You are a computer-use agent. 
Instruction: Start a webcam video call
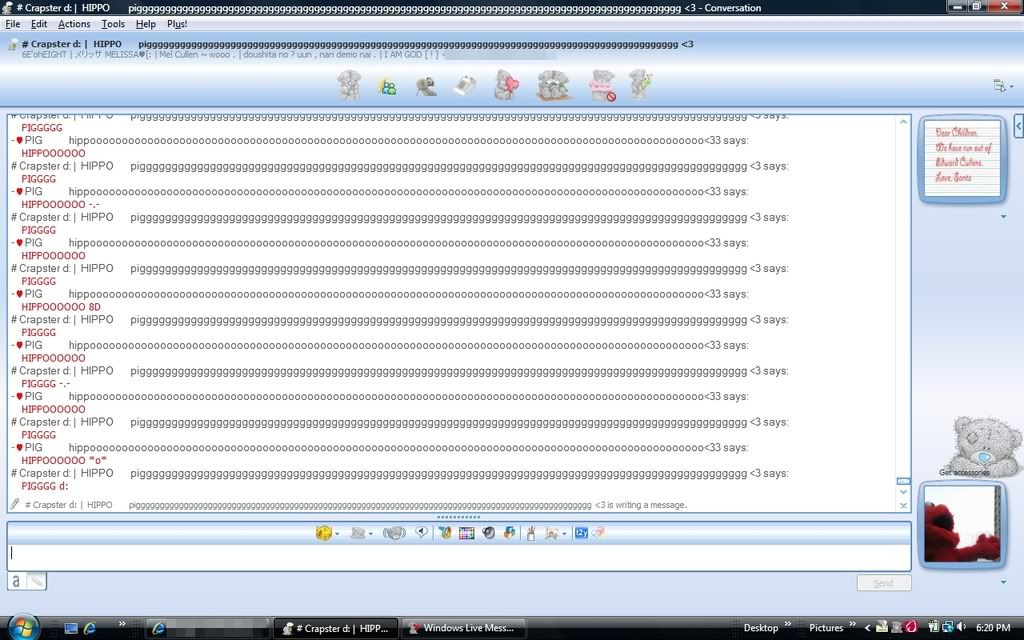point(426,87)
